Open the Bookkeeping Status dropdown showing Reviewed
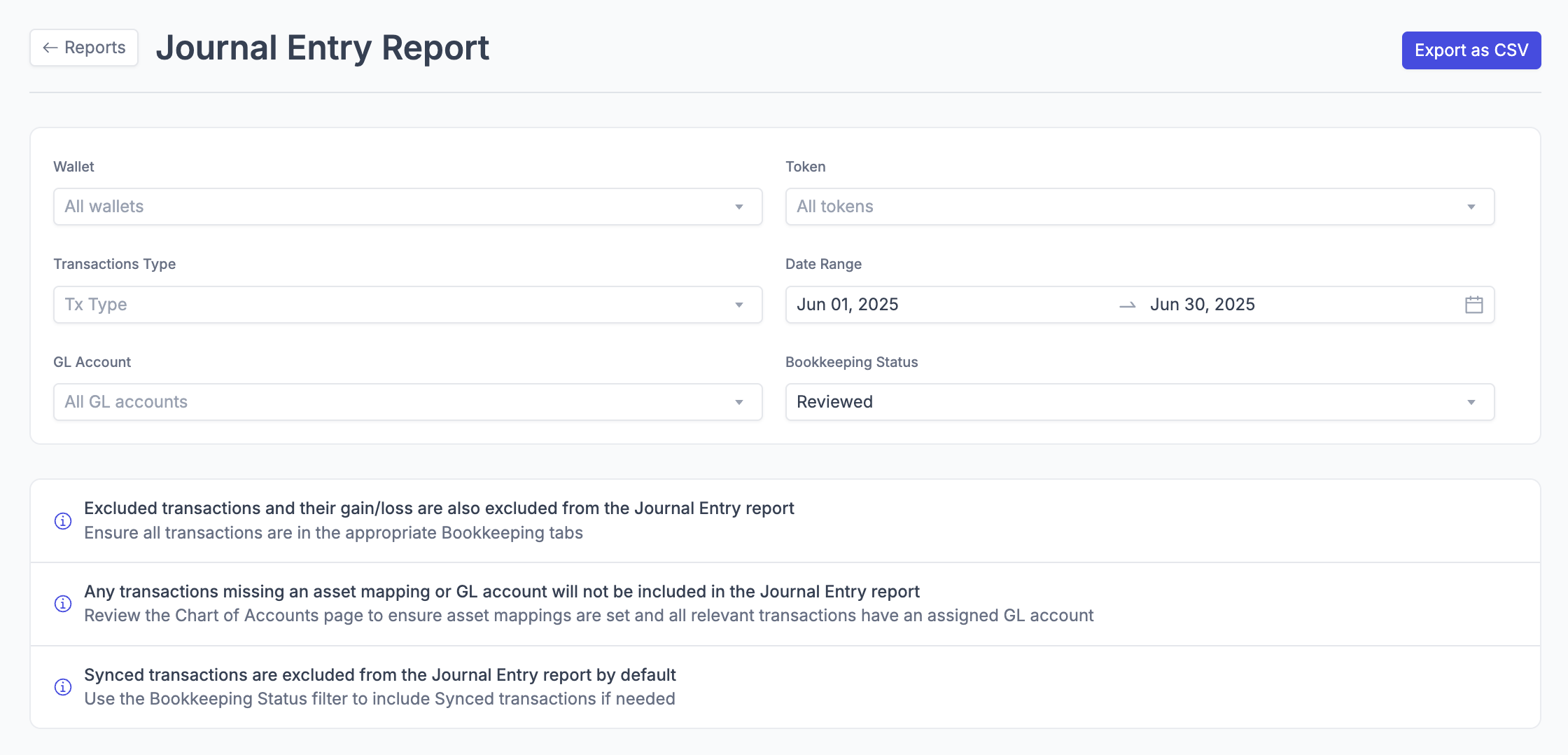 tap(1139, 402)
